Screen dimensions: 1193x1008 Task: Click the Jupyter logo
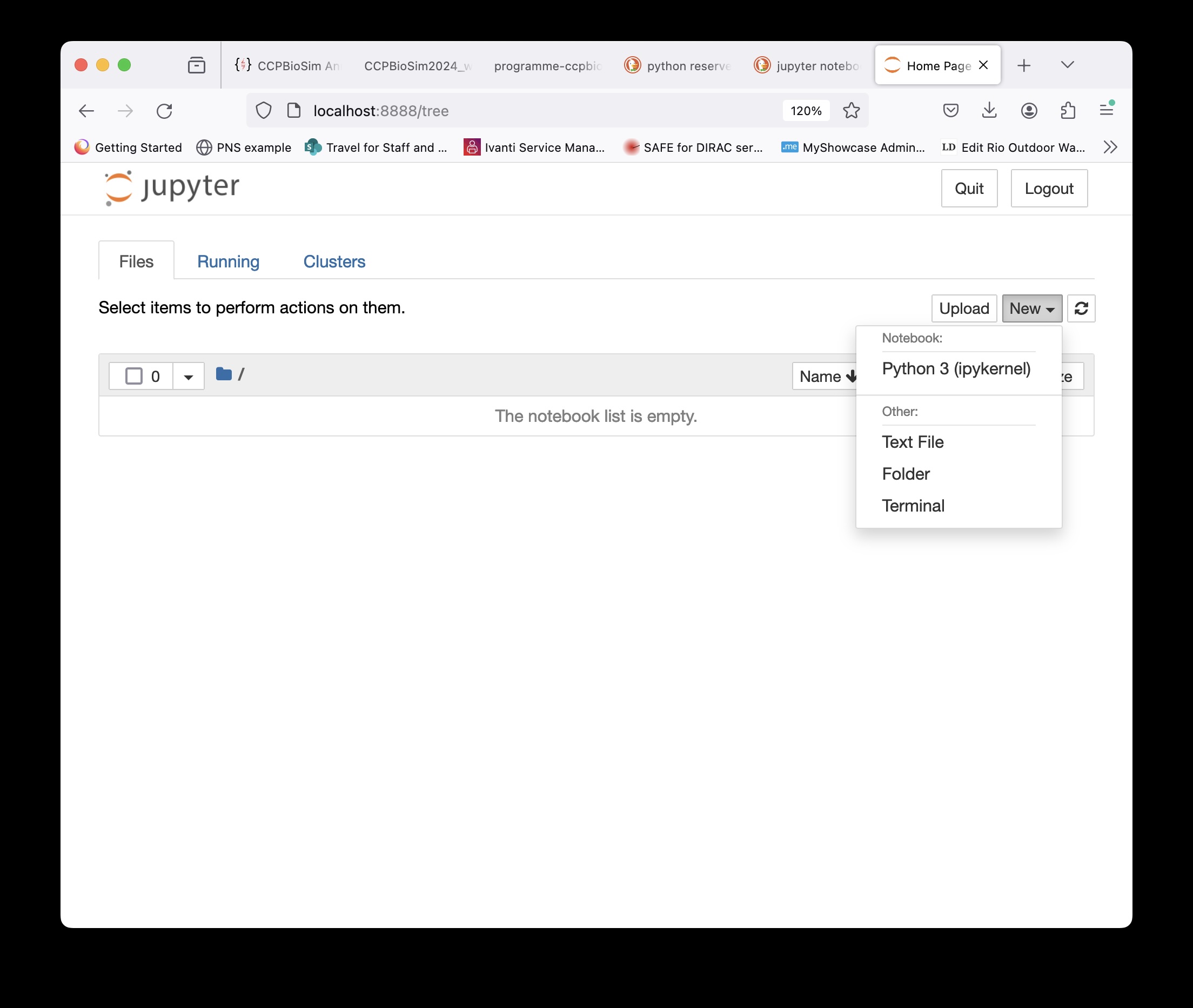pos(172,187)
